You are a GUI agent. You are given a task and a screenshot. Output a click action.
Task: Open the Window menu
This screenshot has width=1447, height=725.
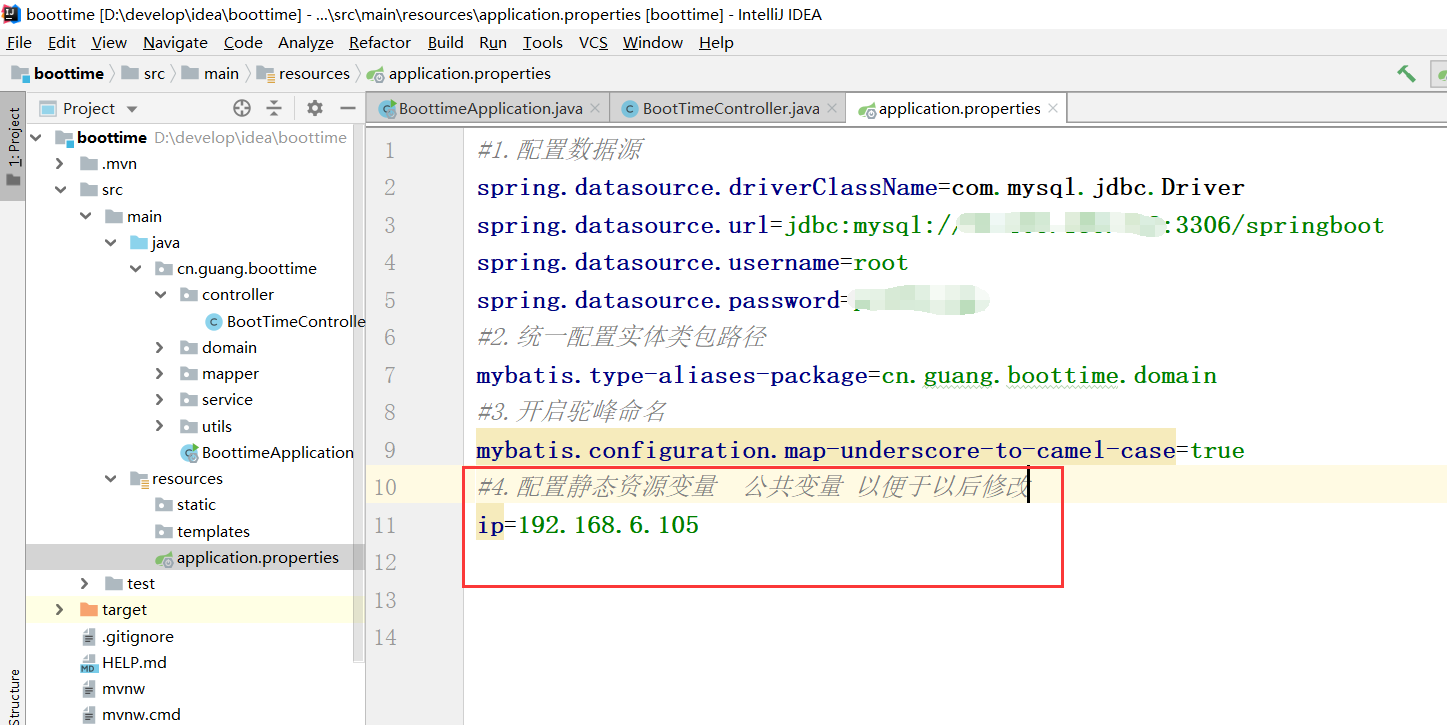(653, 42)
